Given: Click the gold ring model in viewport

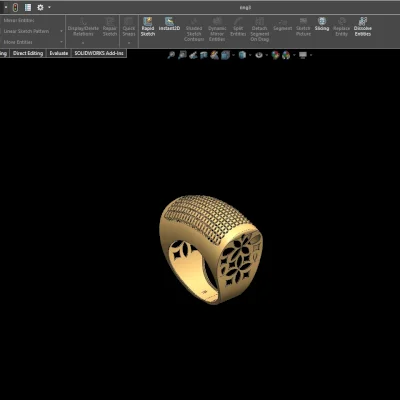Looking at the screenshot, I should (x=211, y=249).
